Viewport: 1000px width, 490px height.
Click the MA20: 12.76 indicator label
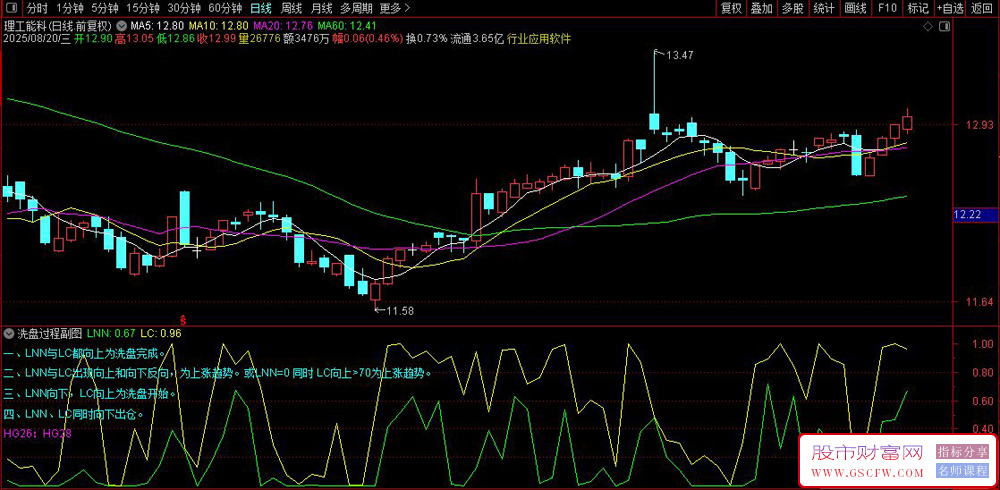(x=283, y=27)
